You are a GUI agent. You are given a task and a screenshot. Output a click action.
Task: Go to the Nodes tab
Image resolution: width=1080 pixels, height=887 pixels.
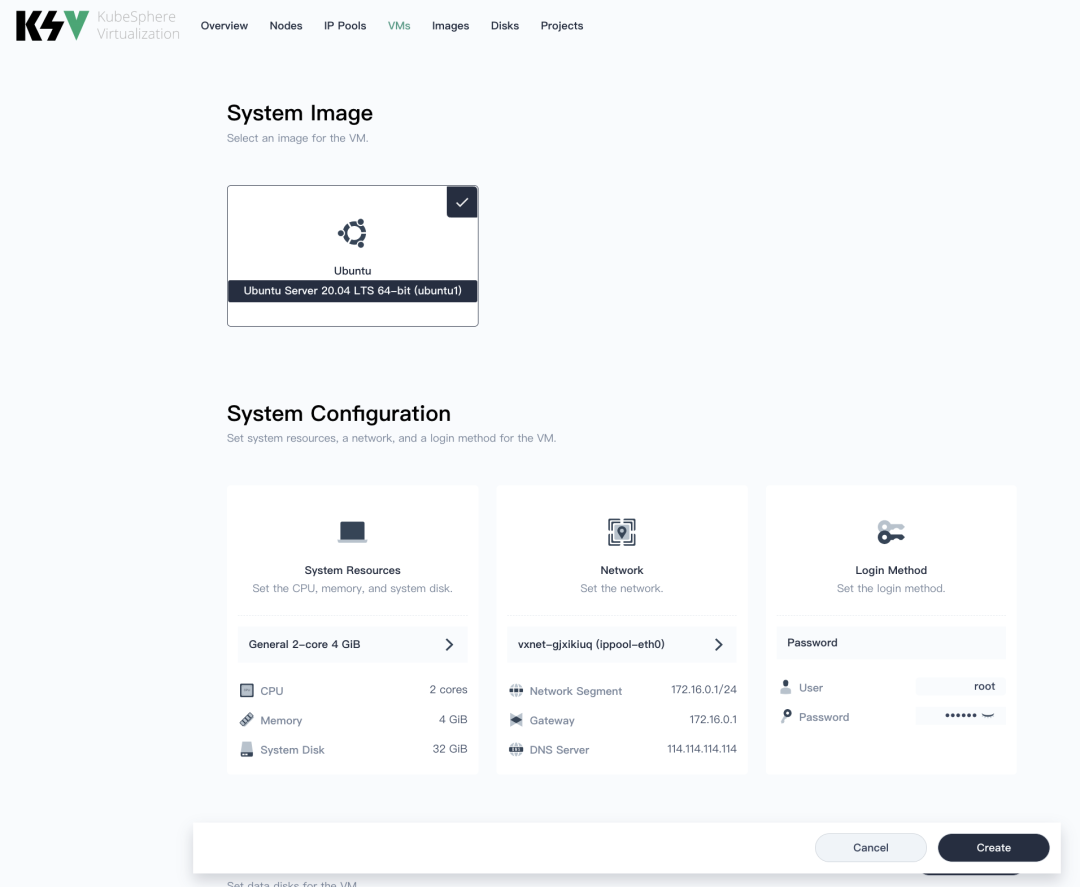pos(286,25)
